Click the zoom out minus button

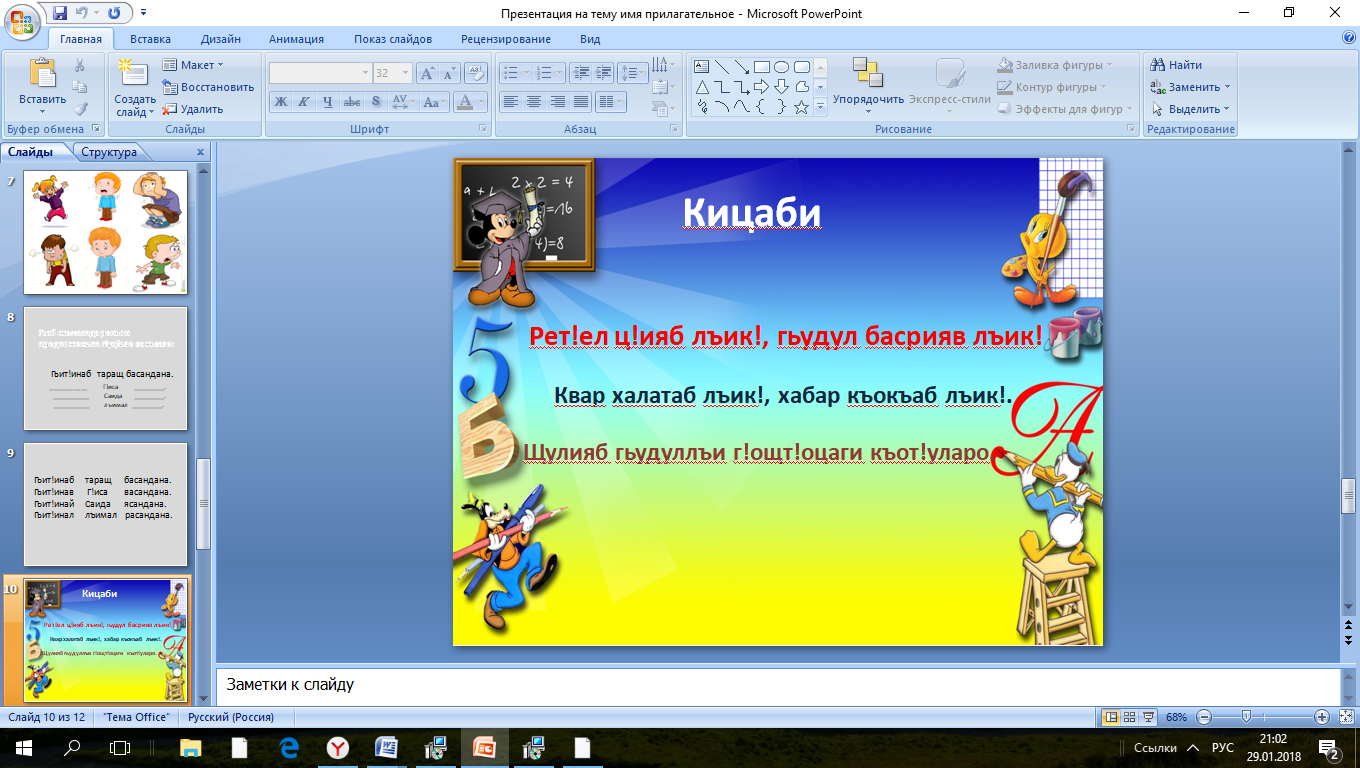pyautogui.click(x=1204, y=717)
